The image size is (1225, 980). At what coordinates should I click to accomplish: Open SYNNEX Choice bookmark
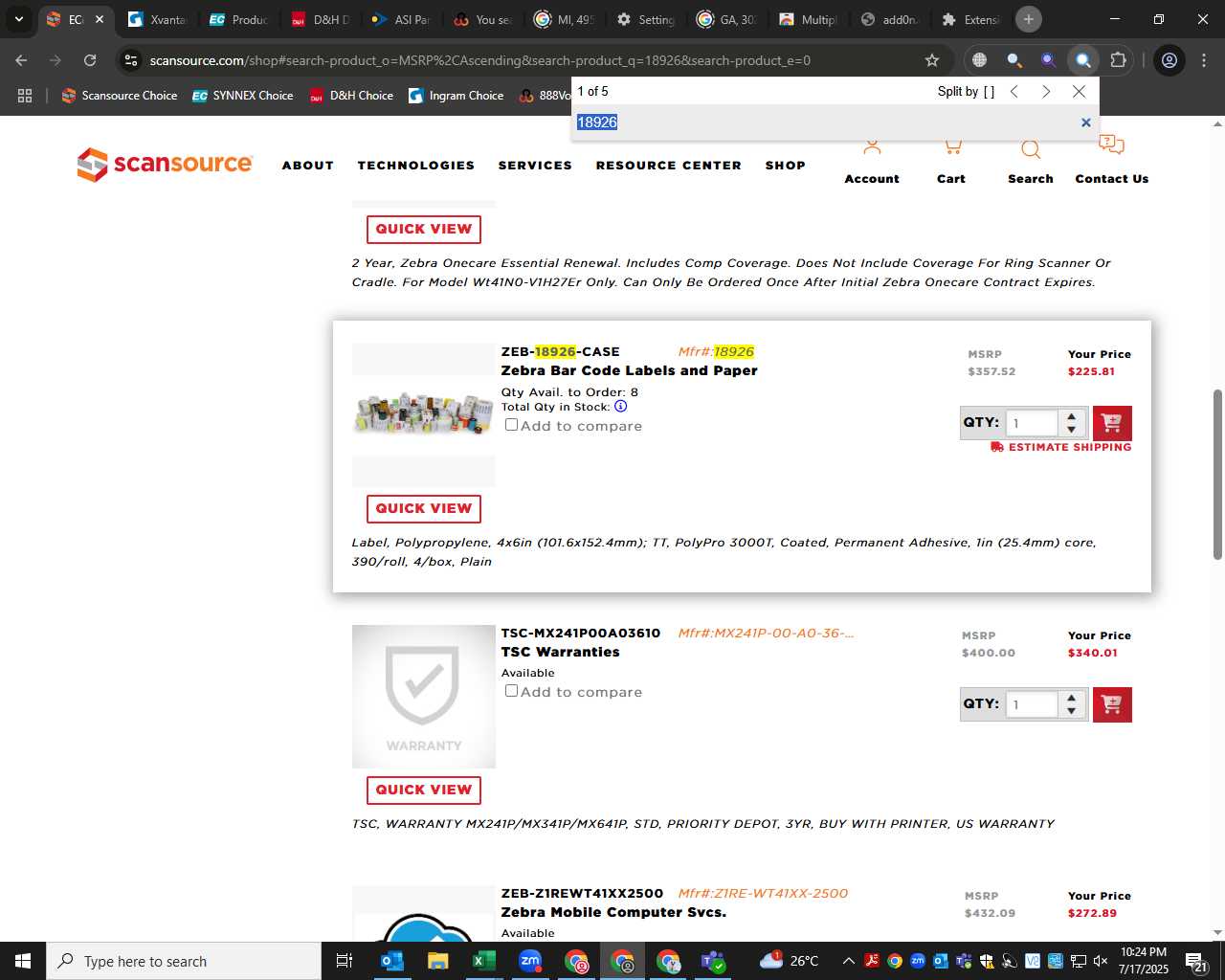[243, 96]
